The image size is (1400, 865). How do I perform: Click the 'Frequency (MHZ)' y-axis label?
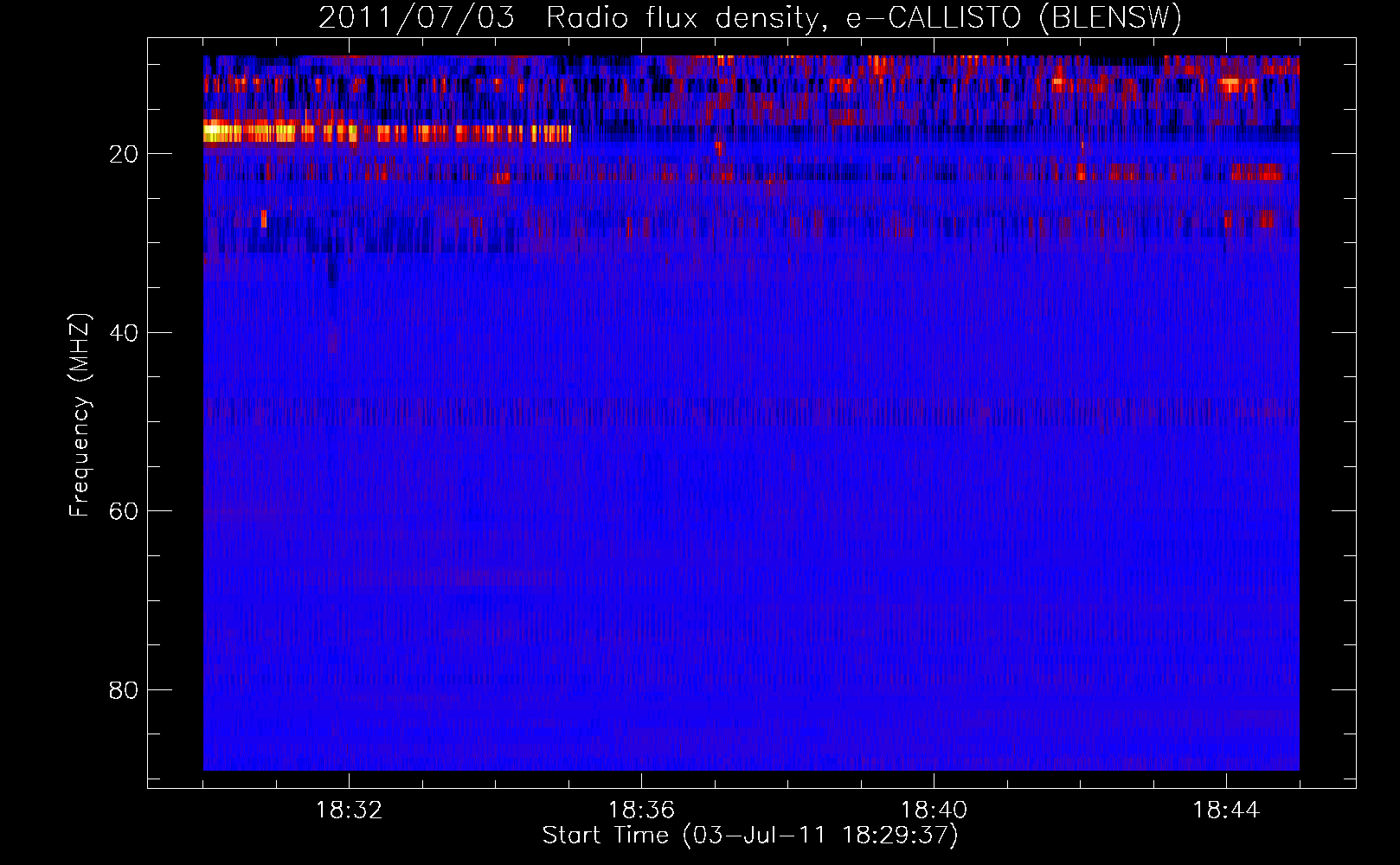pos(80,415)
